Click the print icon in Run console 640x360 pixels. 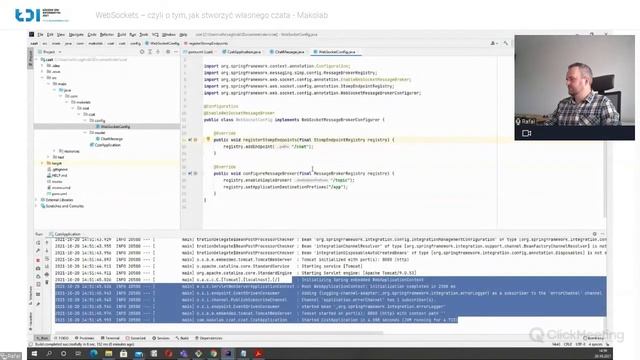coord(47,275)
